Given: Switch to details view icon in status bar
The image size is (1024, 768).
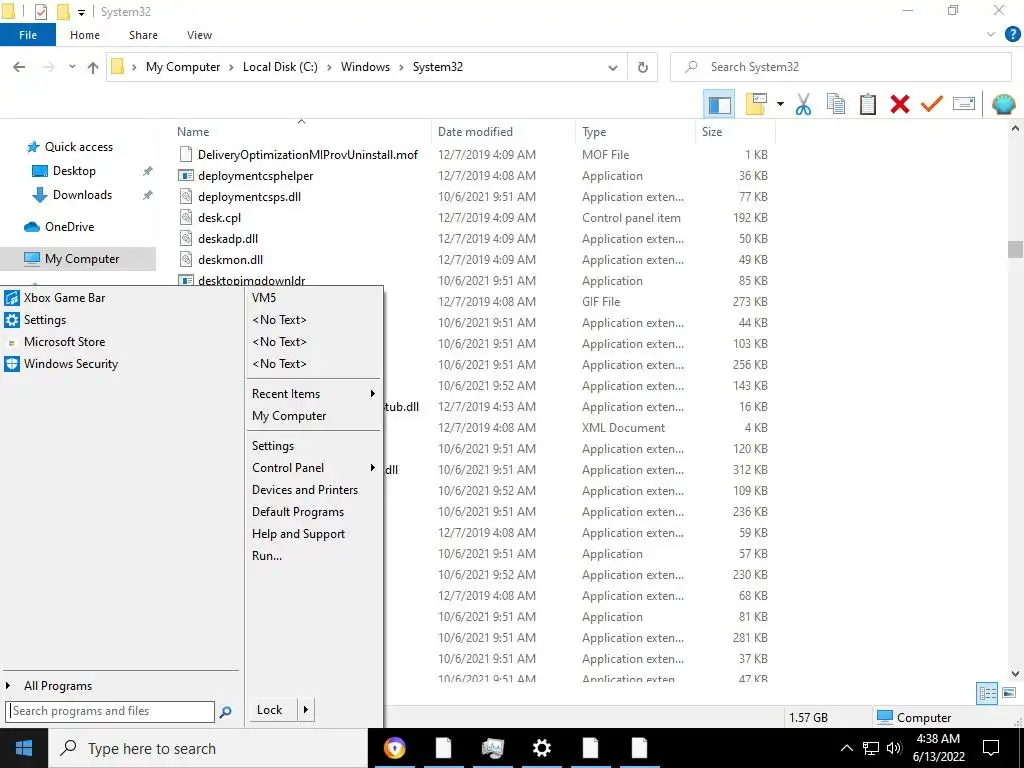Looking at the screenshot, I should pos(987,694).
